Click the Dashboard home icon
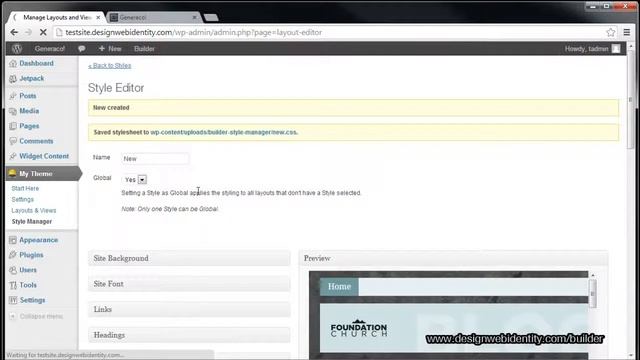Viewport: 640px width, 360px height. [13, 63]
